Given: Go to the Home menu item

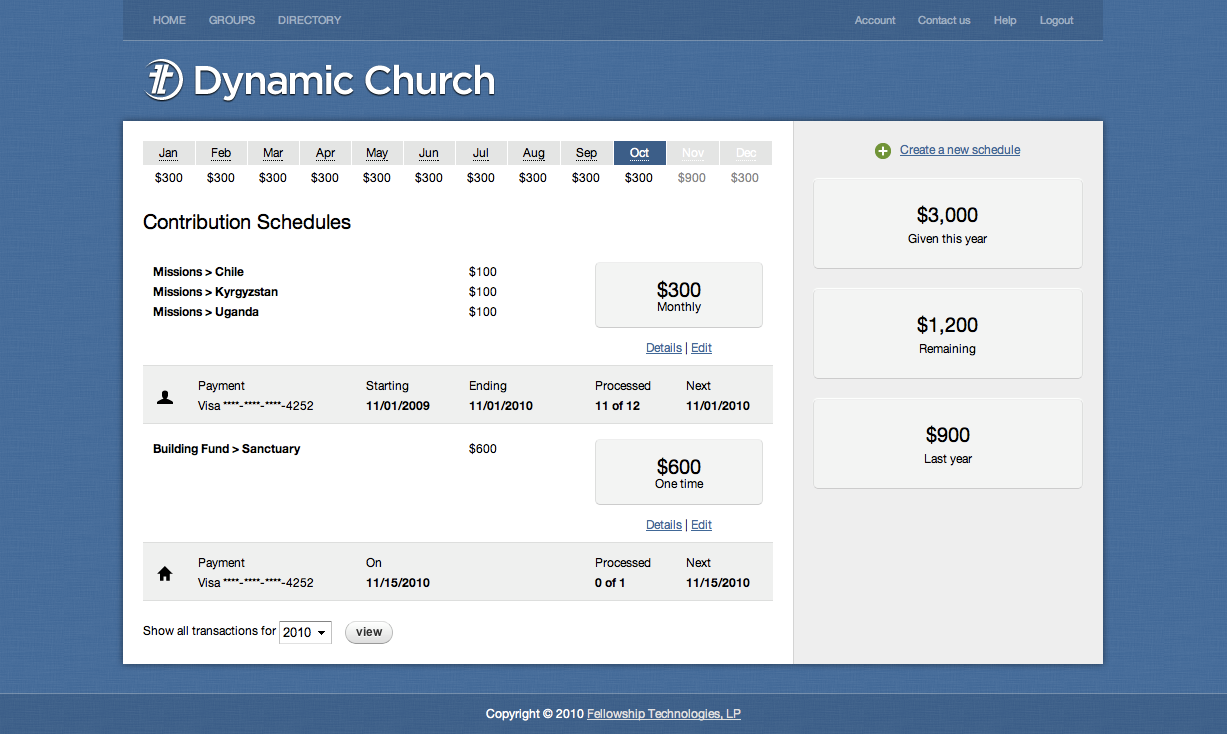Looking at the screenshot, I should [169, 20].
